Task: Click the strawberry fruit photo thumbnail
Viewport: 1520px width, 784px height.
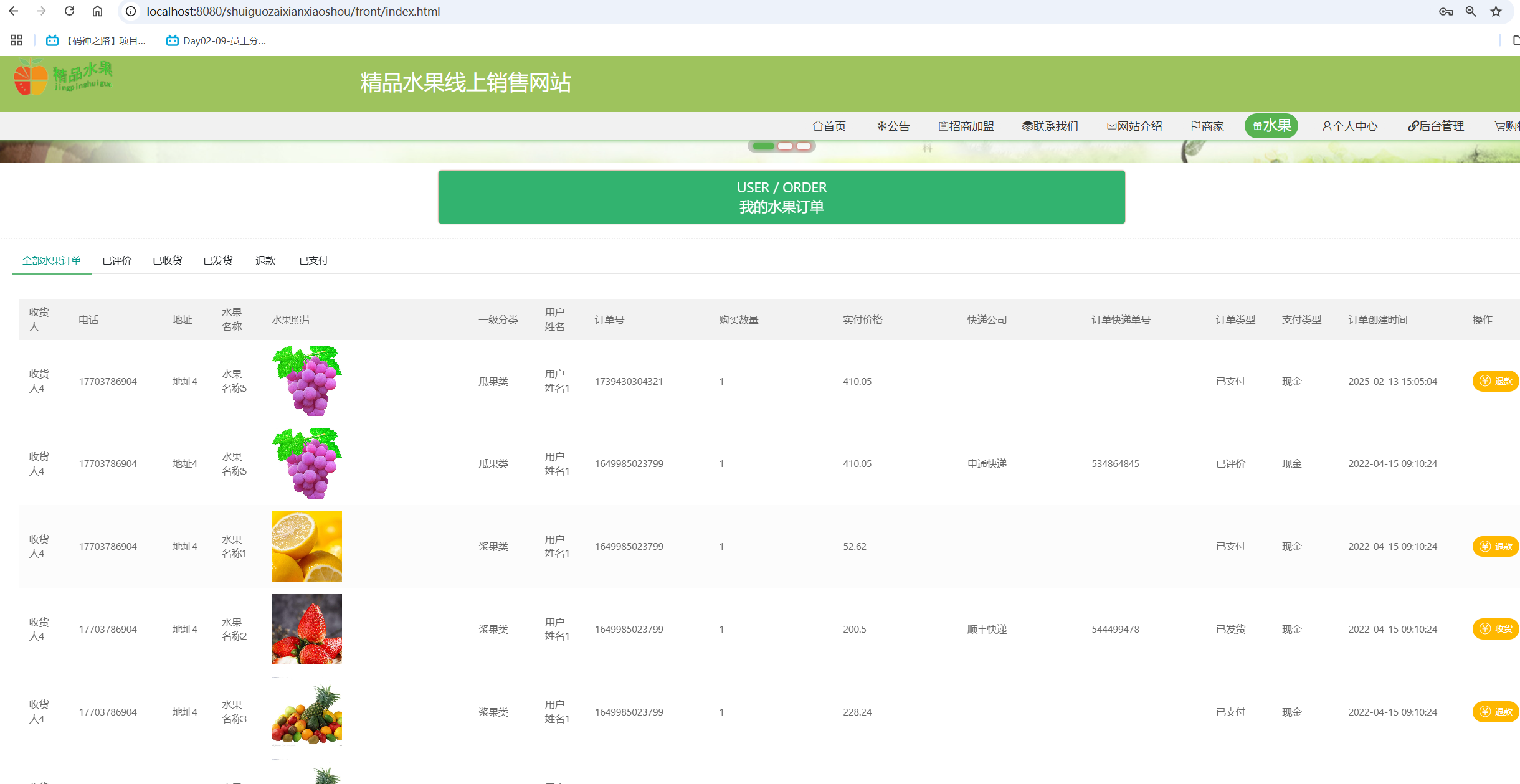Action: 306,629
